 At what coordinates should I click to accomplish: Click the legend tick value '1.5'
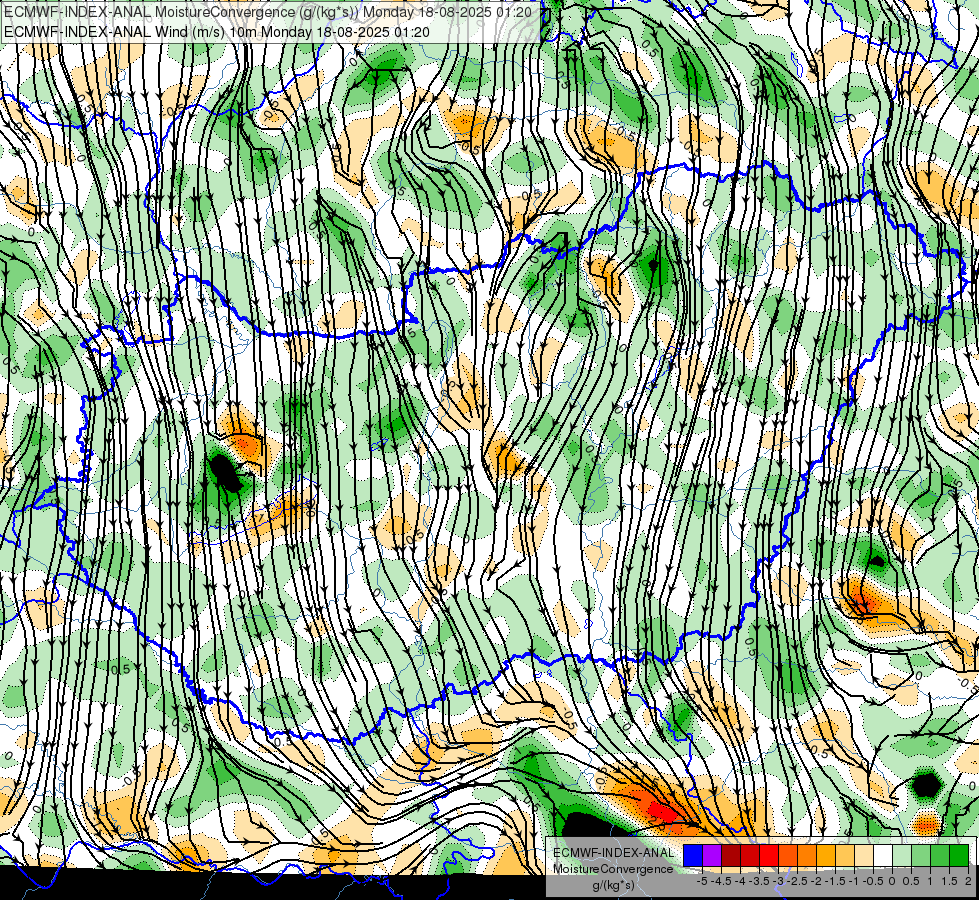tap(949, 881)
